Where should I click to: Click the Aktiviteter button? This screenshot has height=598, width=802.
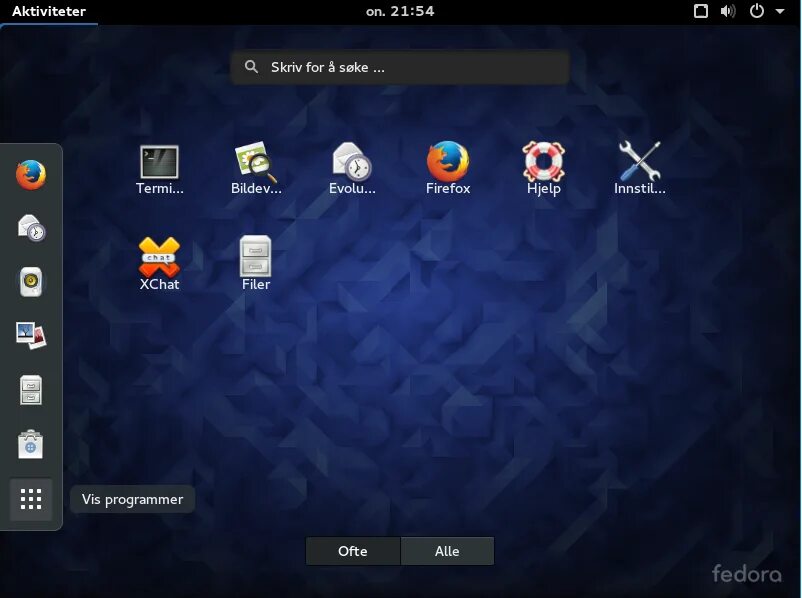[x=49, y=11]
